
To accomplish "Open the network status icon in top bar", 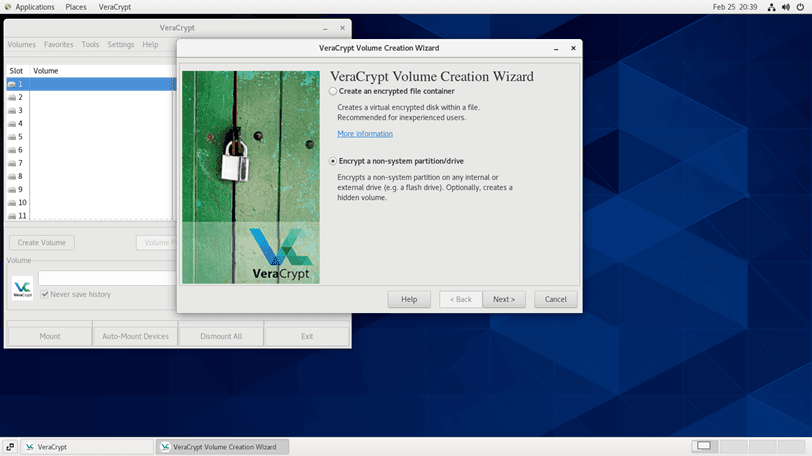I will 772,7.
